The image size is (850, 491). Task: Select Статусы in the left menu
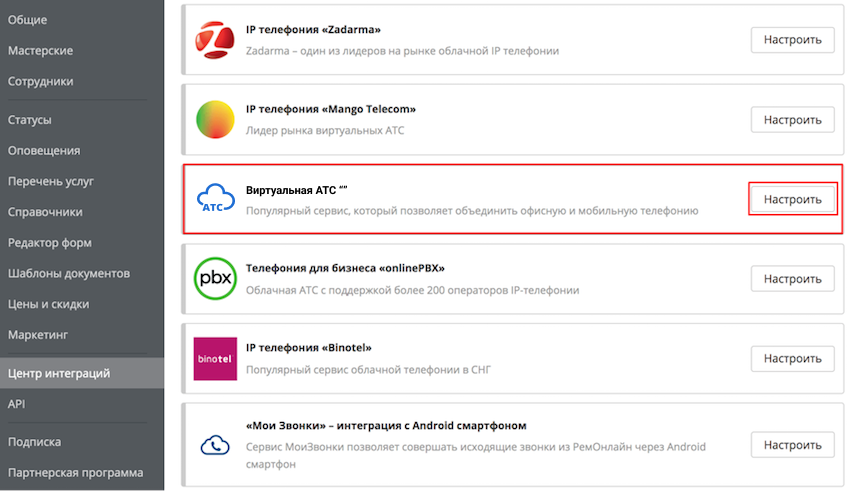[30, 120]
